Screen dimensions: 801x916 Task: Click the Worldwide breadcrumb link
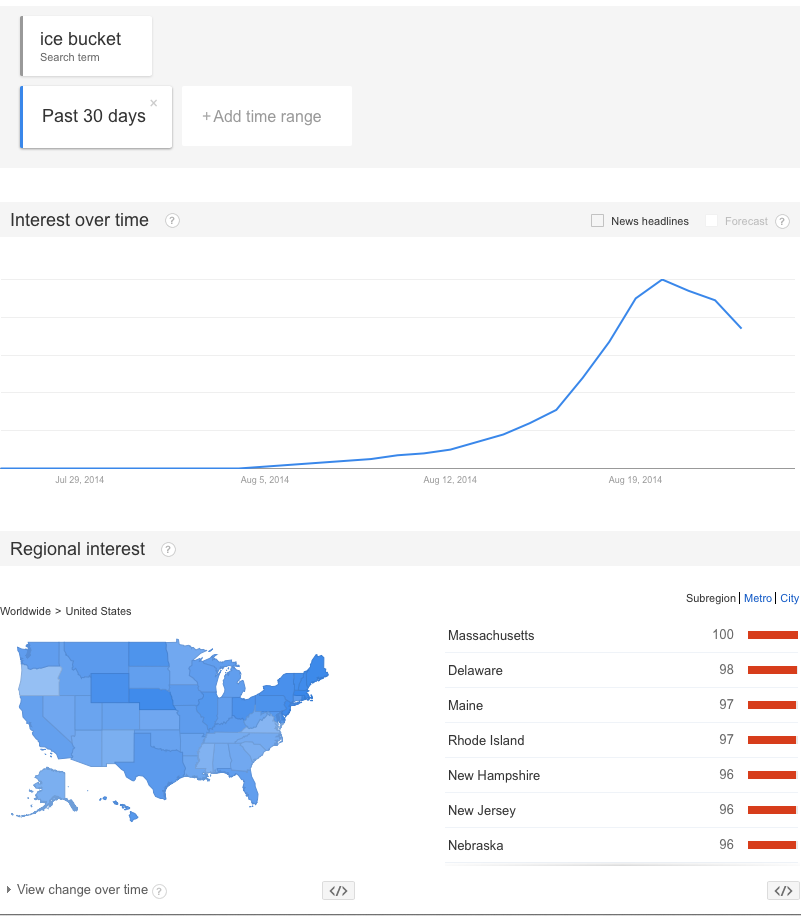[25, 611]
